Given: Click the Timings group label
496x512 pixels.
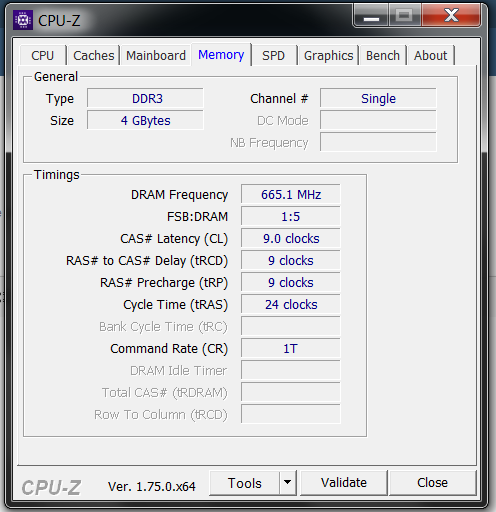Looking at the screenshot, I should coord(57,175).
